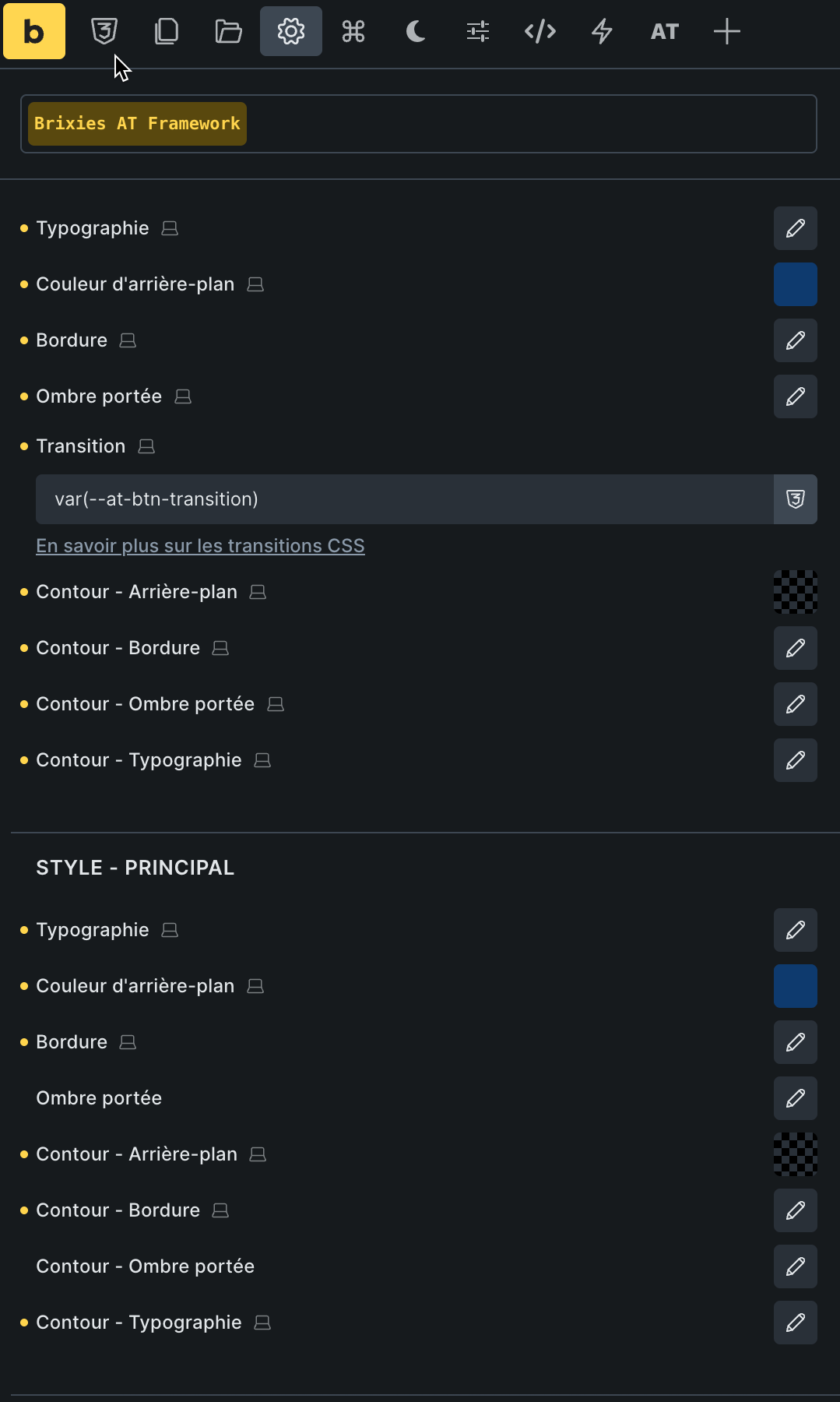This screenshot has height=1402, width=840.
Task: Open the pages copy icon
Action: coord(167,31)
